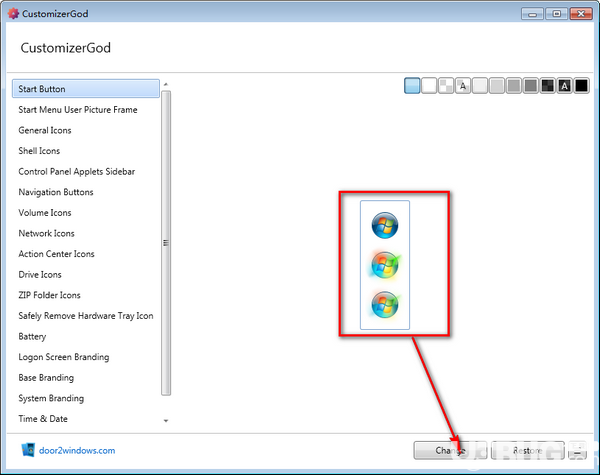The width and height of the screenshot is (600, 475).
Task: Choose Navigation Buttons in the list
Action: pyautogui.click(x=56, y=192)
